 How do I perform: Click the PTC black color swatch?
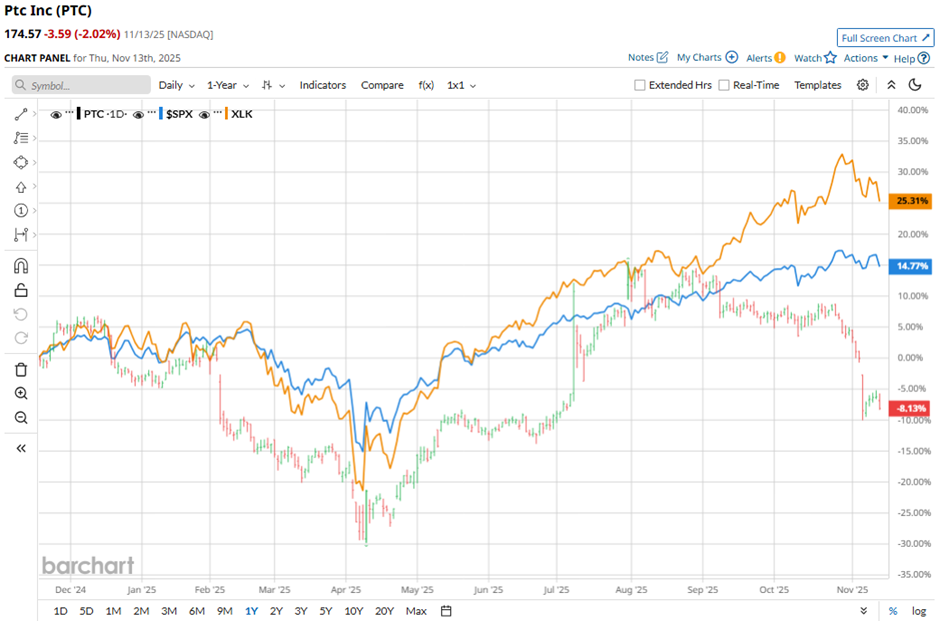79,114
